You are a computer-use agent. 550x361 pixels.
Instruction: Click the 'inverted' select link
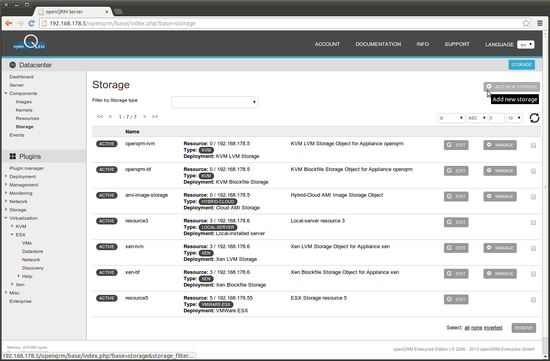point(493,328)
